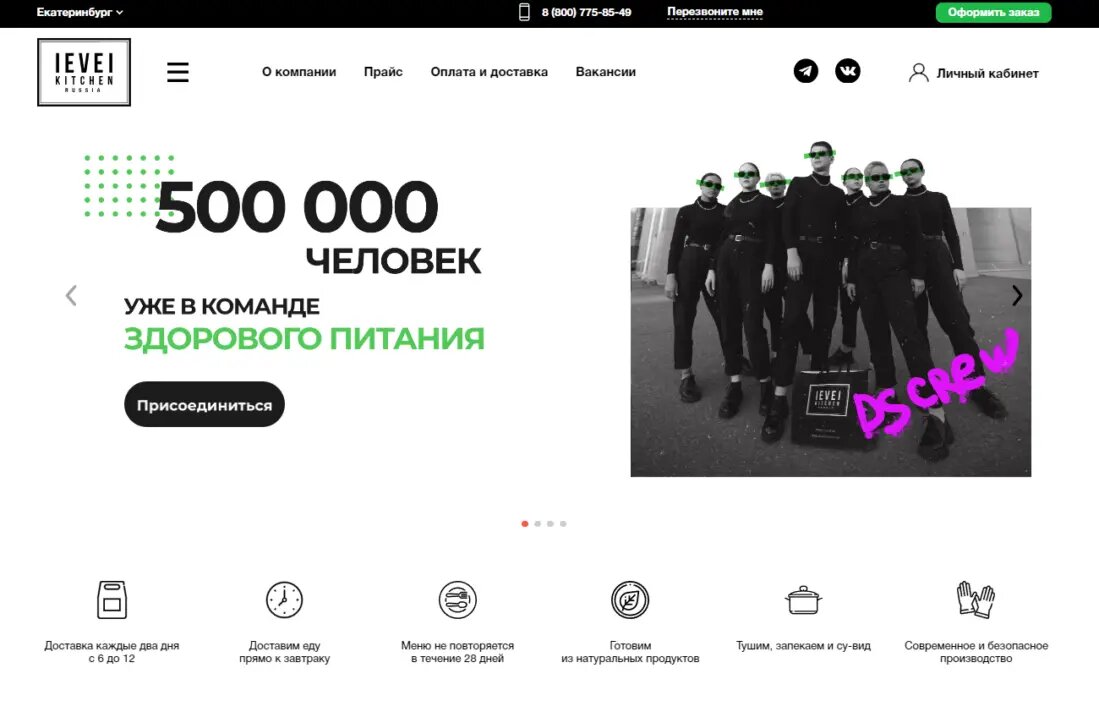
Task: Select the second carousel dot
Action: pos(538,524)
